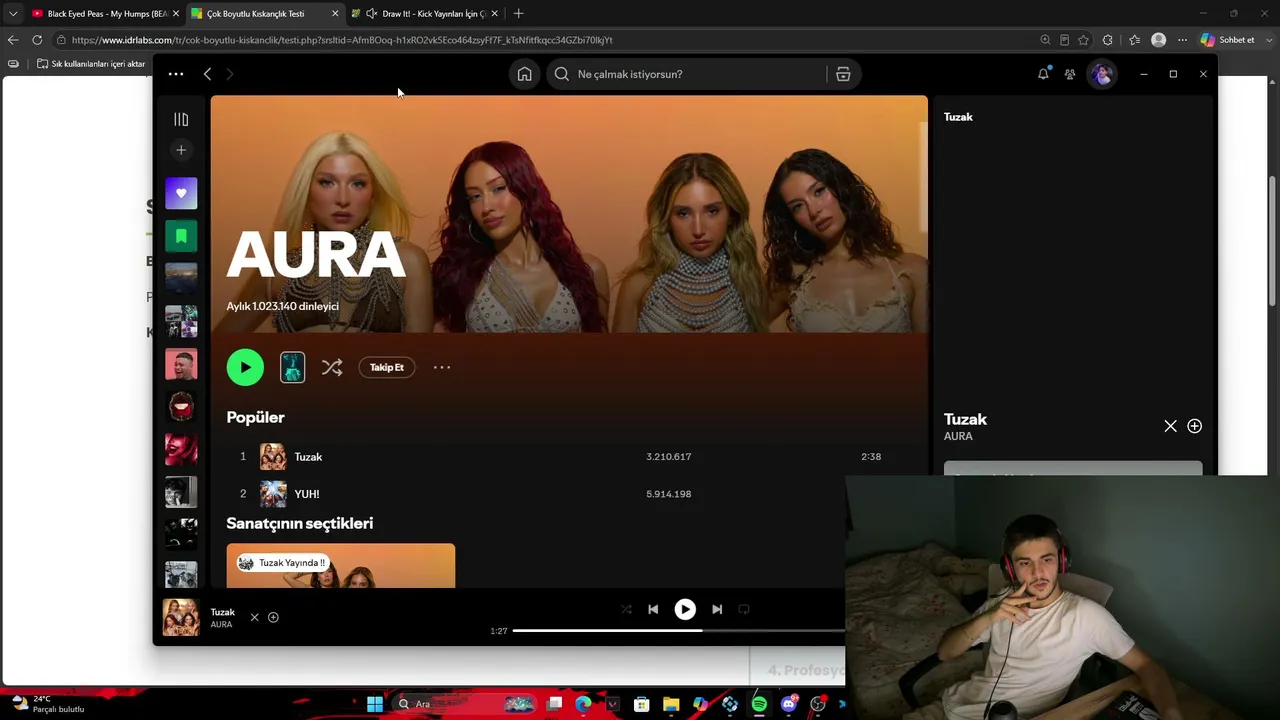Close the Draw It! browser tab
Image resolution: width=1280 pixels, height=720 pixels.
494,14
